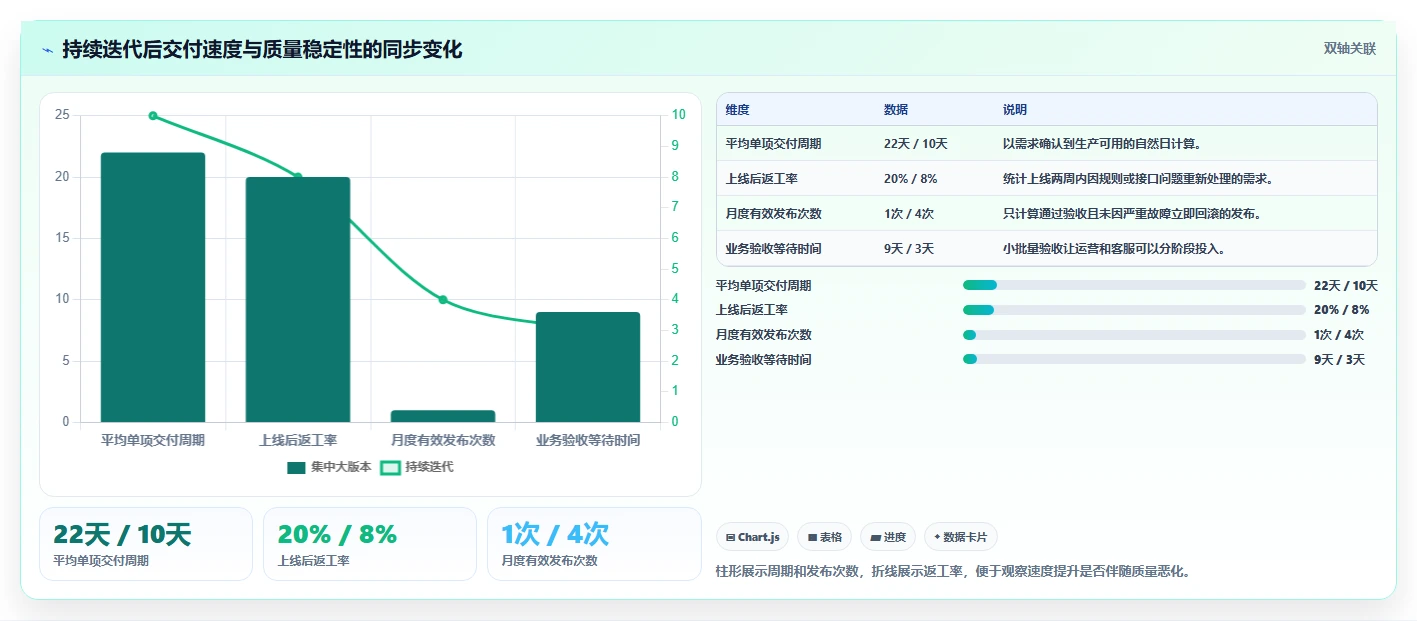Click the 月度有效发布次数 progress bar
Viewport: 1417px width, 621px height.
coord(1134,335)
